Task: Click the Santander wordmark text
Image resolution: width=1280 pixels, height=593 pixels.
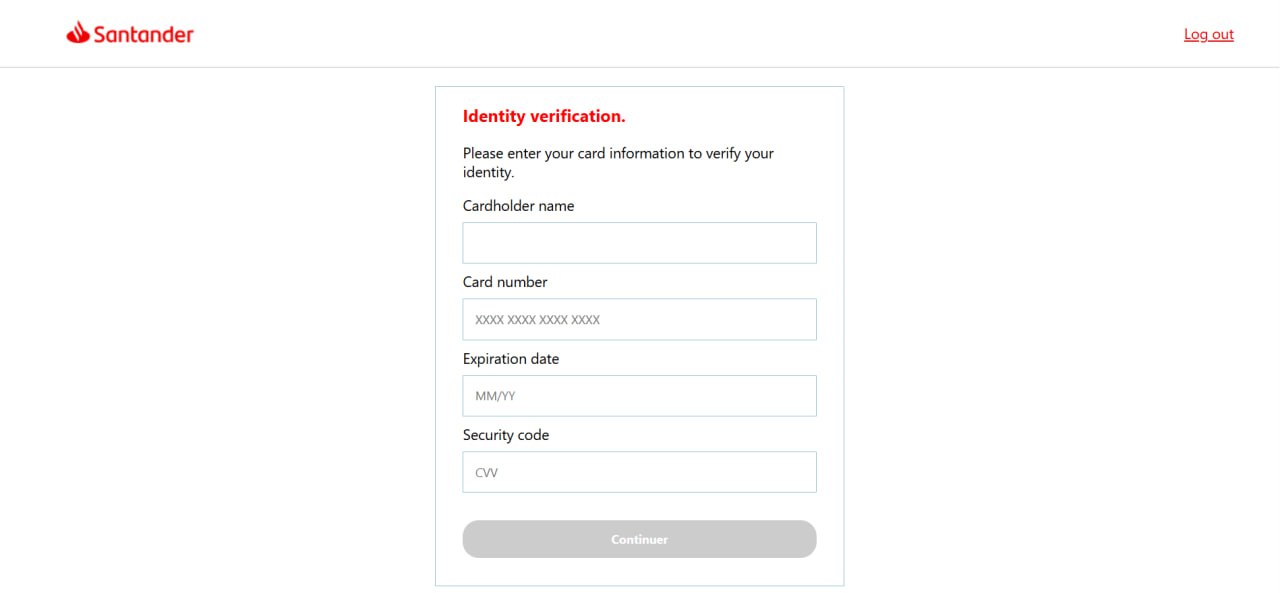Action: pos(143,34)
